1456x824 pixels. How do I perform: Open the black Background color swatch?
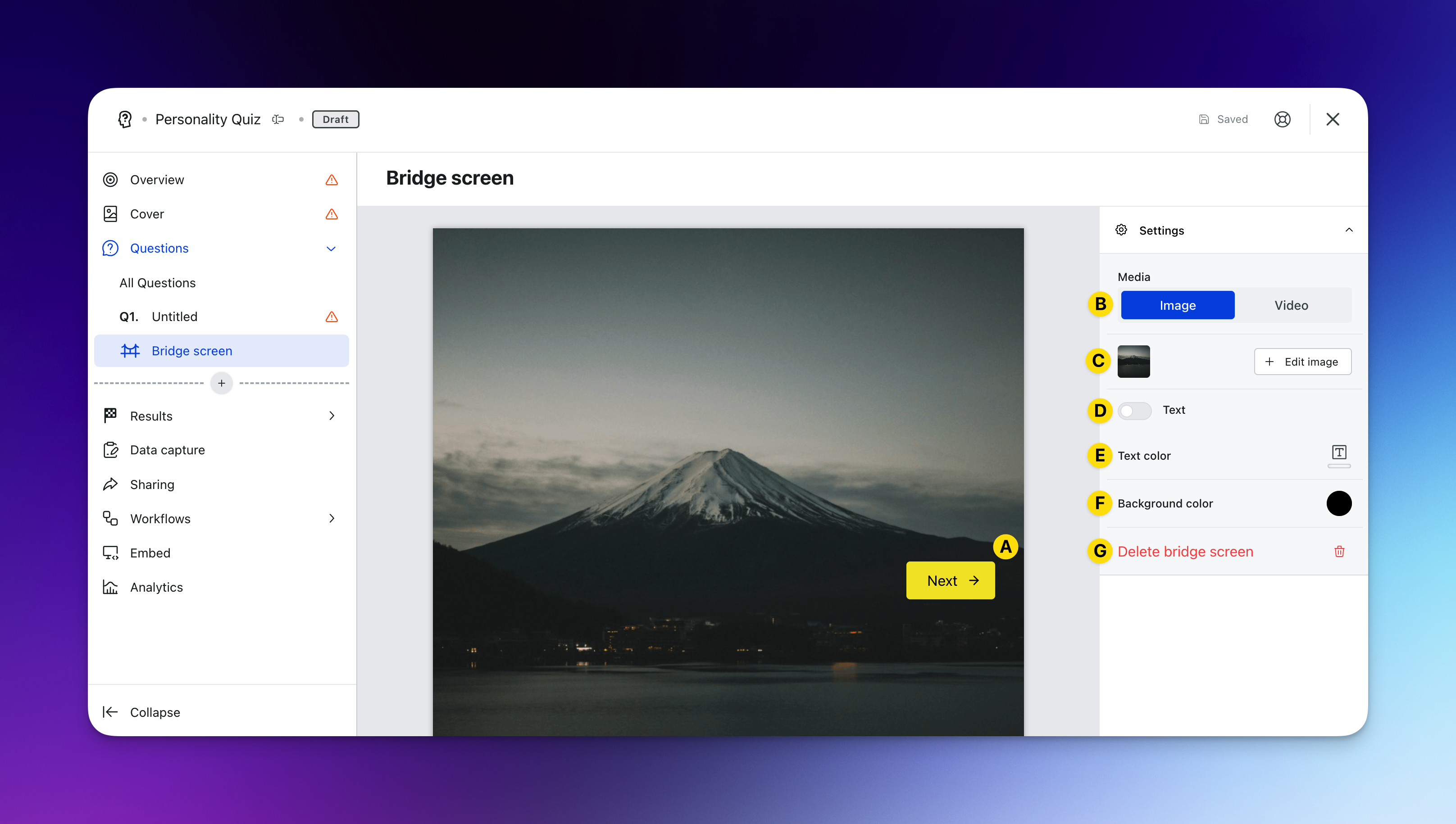click(x=1338, y=503)
